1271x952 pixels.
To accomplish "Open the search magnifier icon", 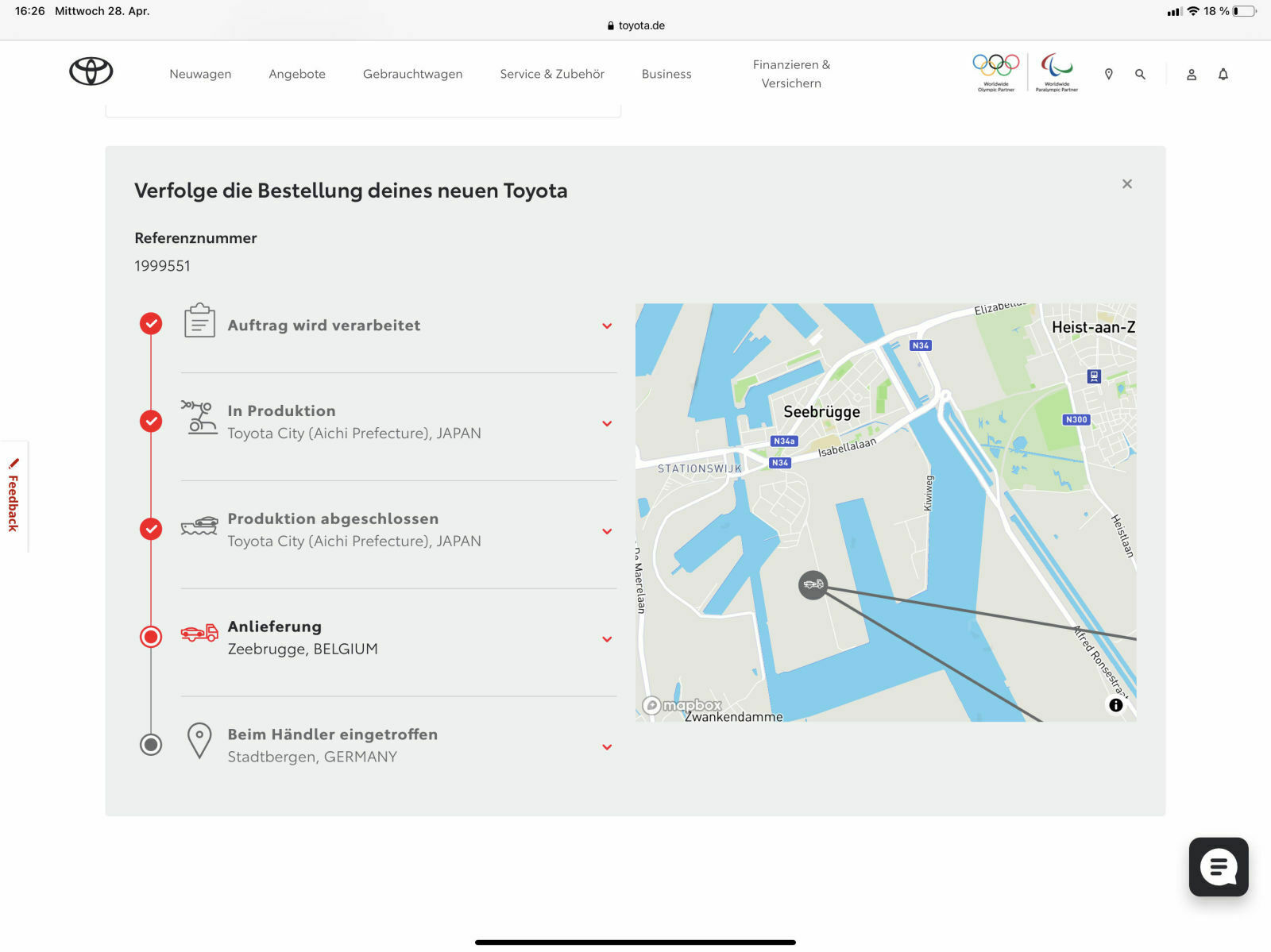I will pos(1141,74).
